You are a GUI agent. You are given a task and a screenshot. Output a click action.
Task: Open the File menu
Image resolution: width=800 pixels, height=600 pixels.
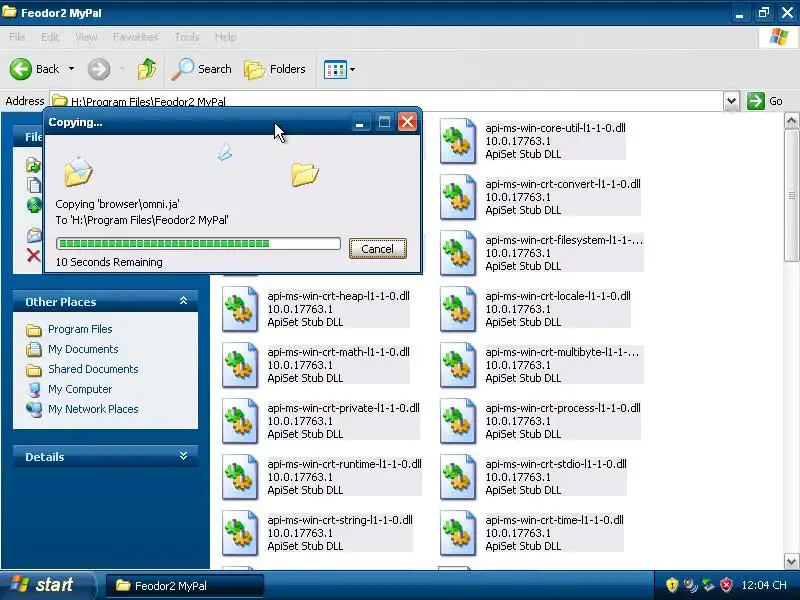(x=17, y=37)
